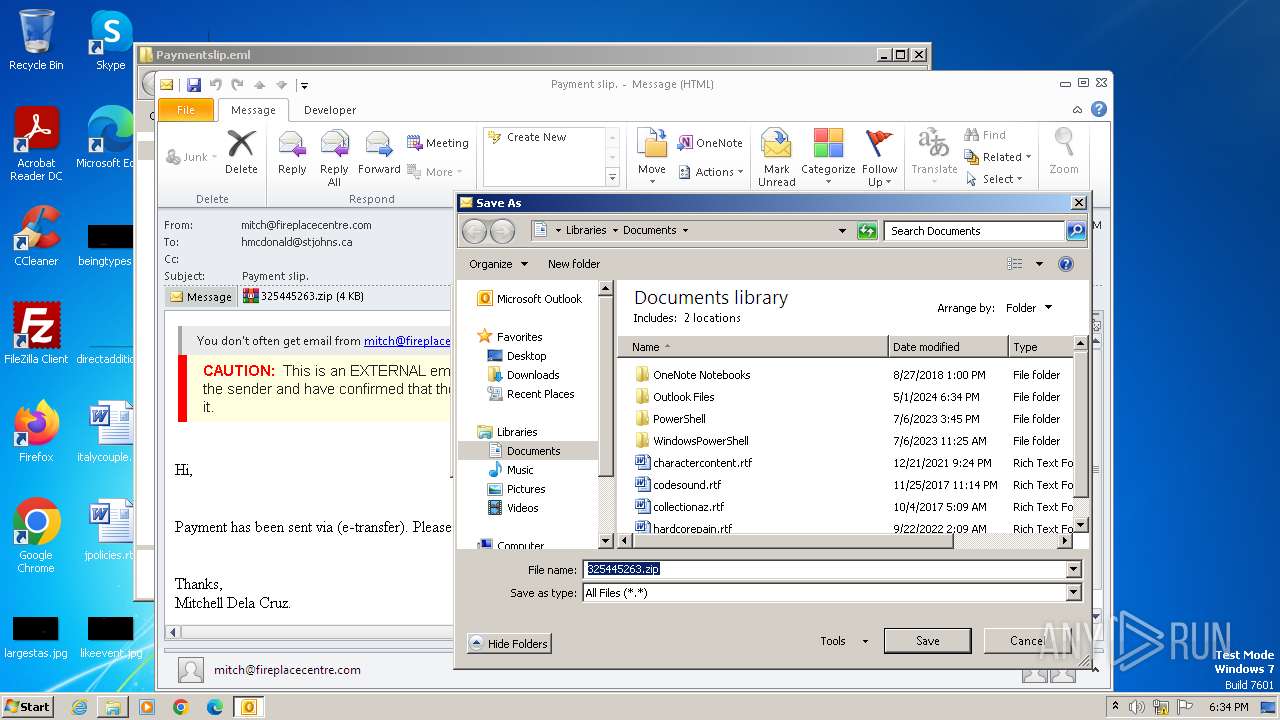
Task: Open OneNote from the ribbon
Action: 710,143
